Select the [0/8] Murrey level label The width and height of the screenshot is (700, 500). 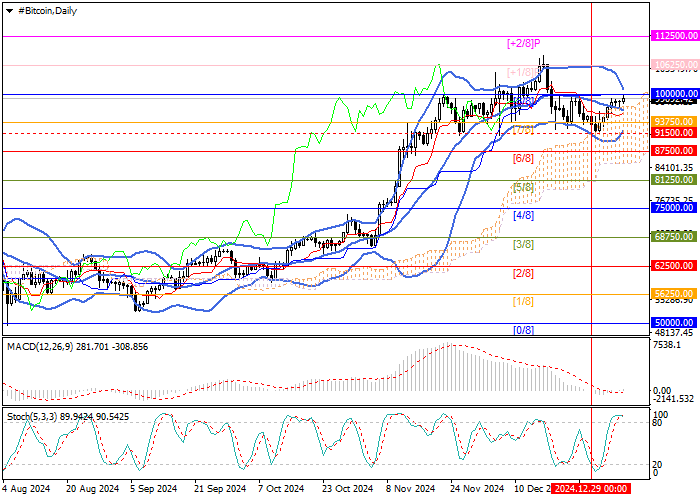tap(523, 330)
